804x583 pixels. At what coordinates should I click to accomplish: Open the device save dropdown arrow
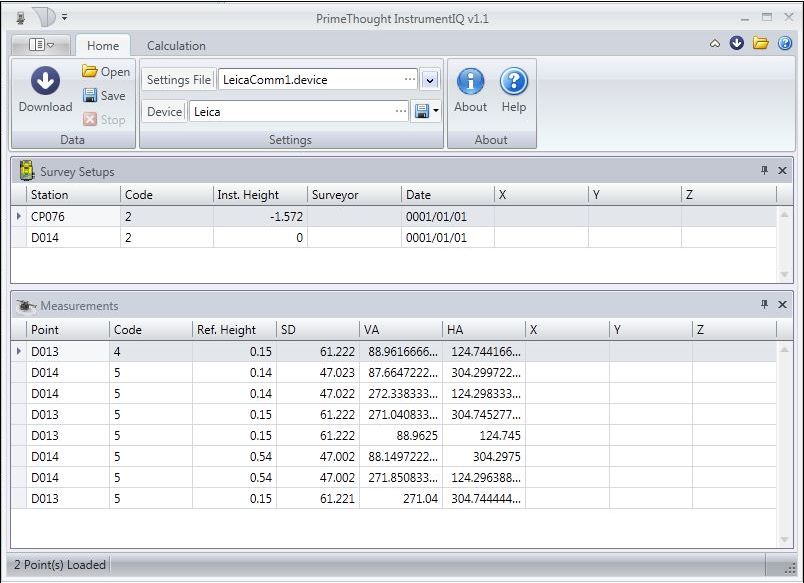tap(437, 112)
